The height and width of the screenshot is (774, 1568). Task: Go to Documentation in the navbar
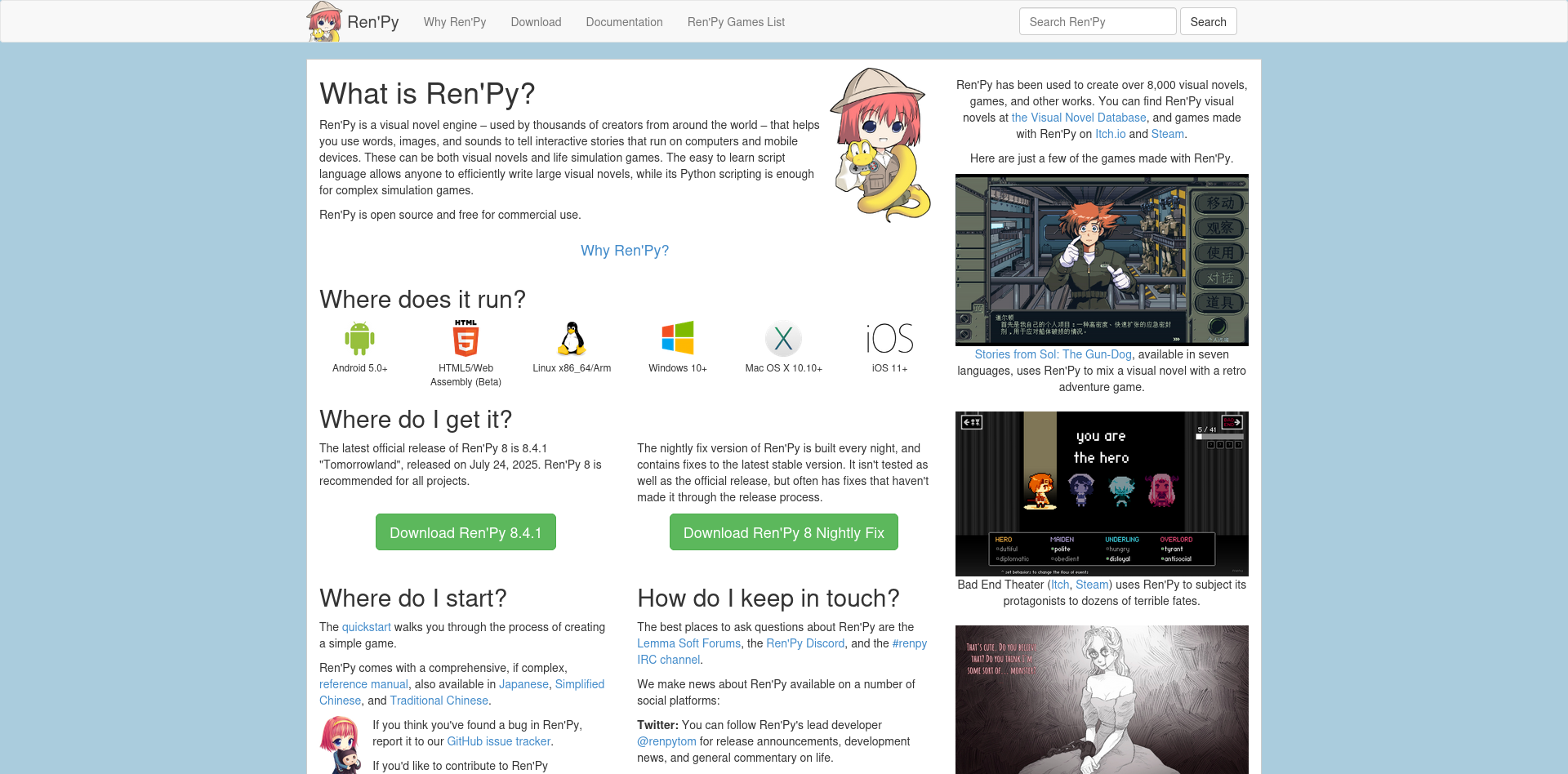coord(624,22)
